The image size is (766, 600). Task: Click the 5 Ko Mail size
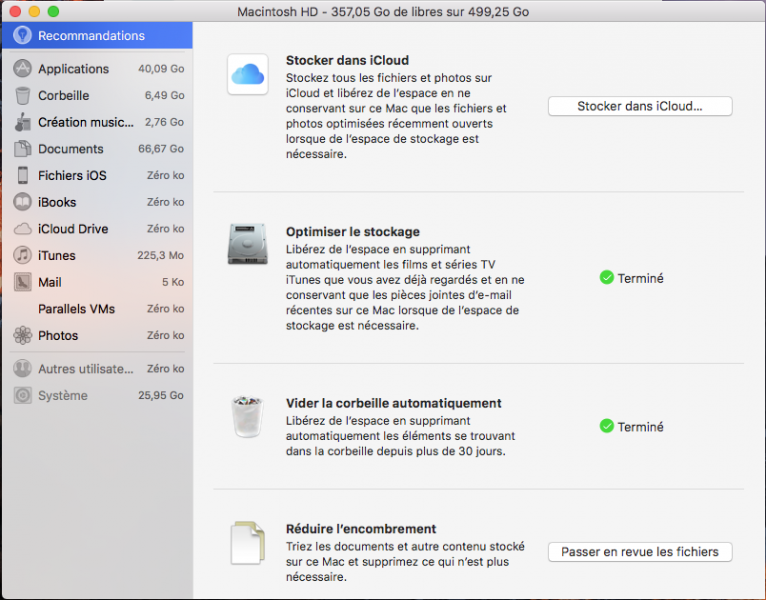point(173,282)
